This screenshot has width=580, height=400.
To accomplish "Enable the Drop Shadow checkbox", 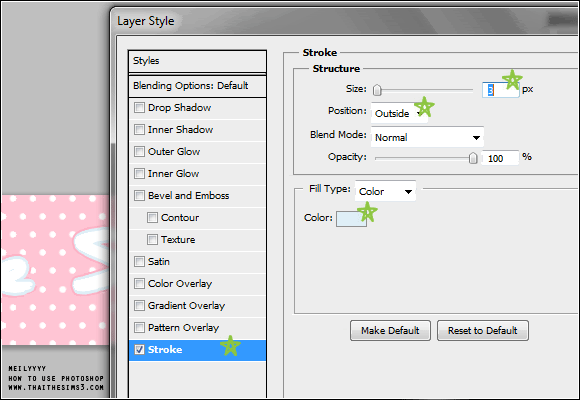I will coord(139,108).
